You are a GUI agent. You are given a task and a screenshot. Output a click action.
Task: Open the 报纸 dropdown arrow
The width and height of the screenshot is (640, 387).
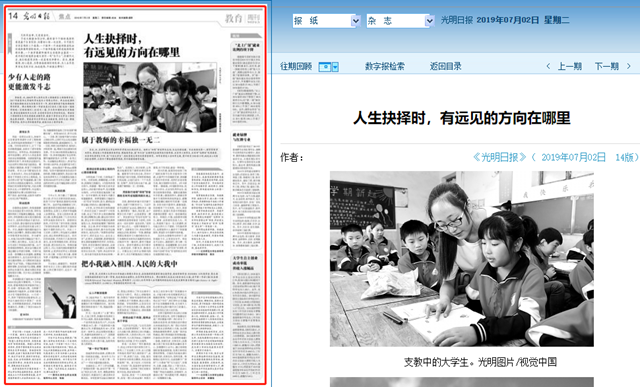(x=356, y=21)
